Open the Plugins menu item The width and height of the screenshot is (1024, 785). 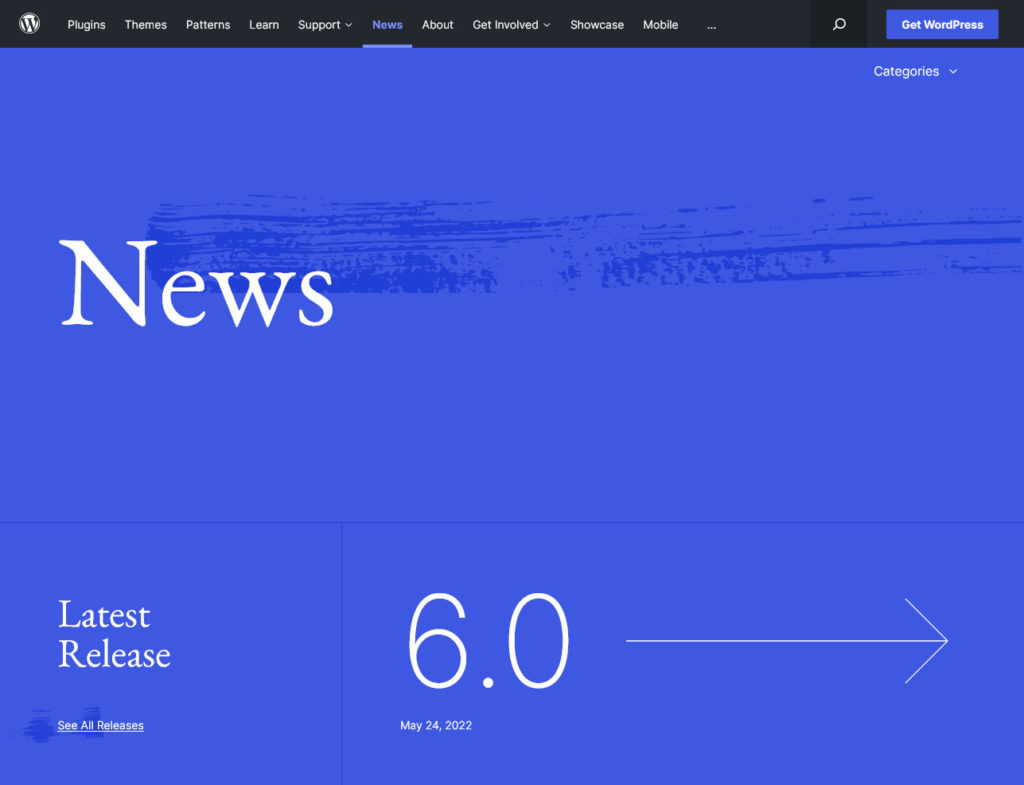[86, 24]
